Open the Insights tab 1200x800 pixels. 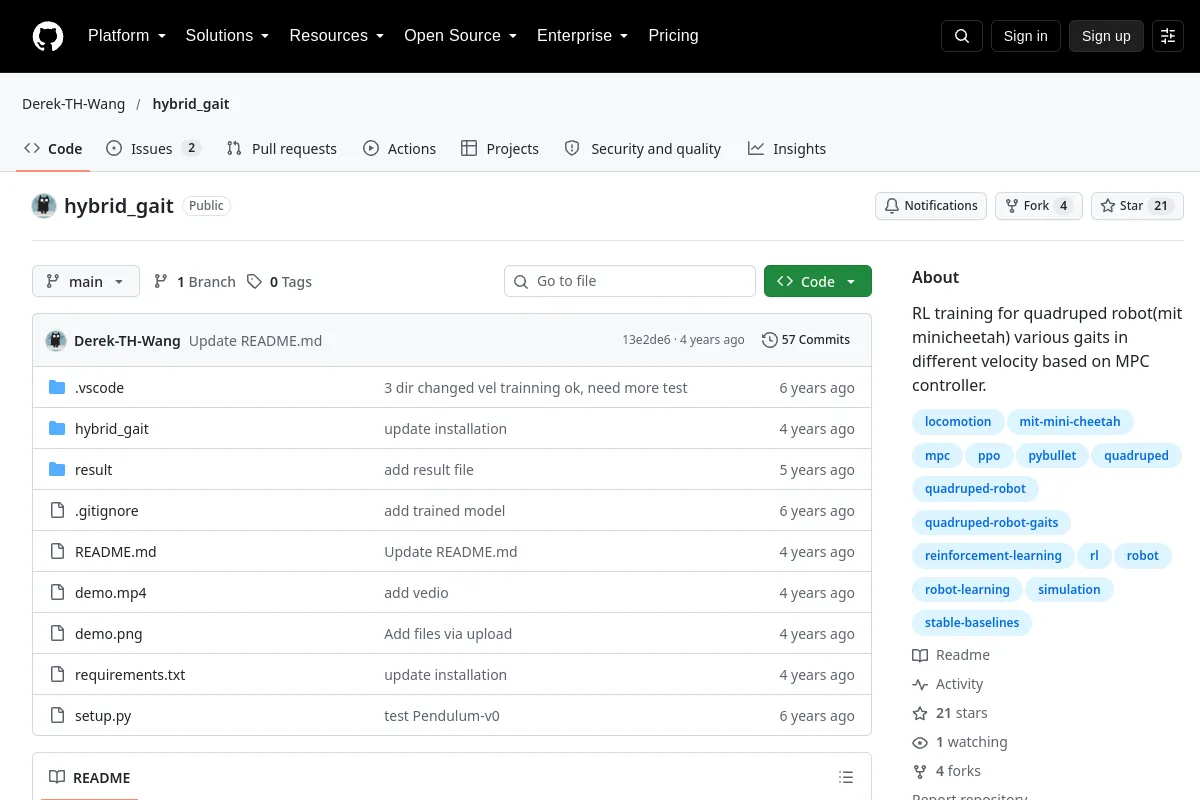[787, 149]
